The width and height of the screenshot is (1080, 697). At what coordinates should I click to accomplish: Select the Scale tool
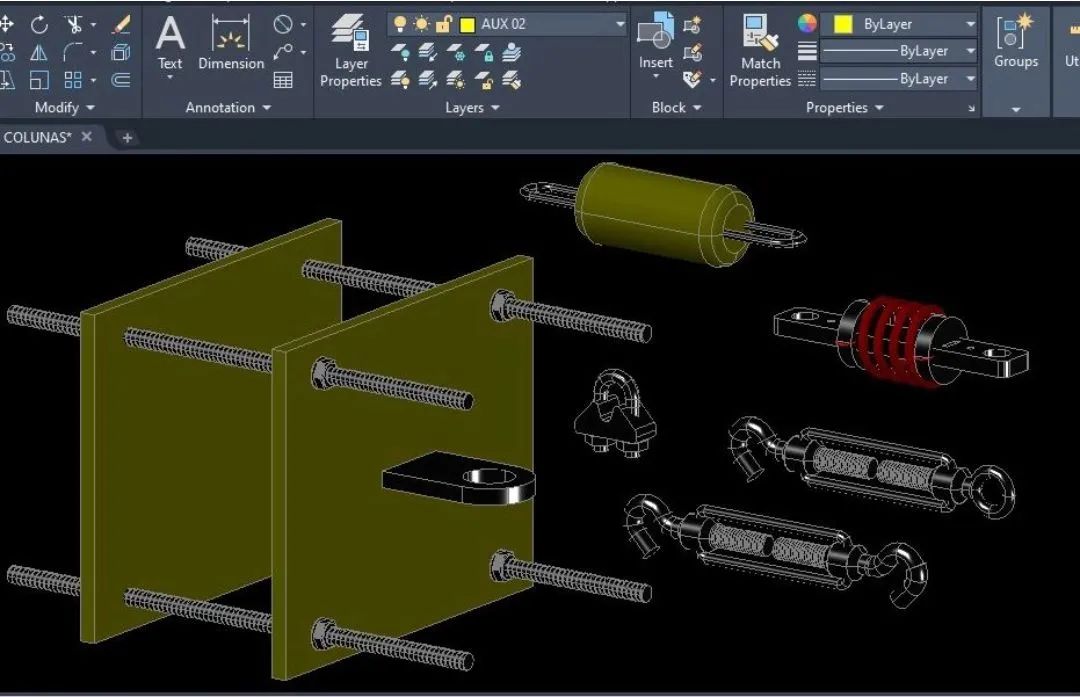coord(39,80)
